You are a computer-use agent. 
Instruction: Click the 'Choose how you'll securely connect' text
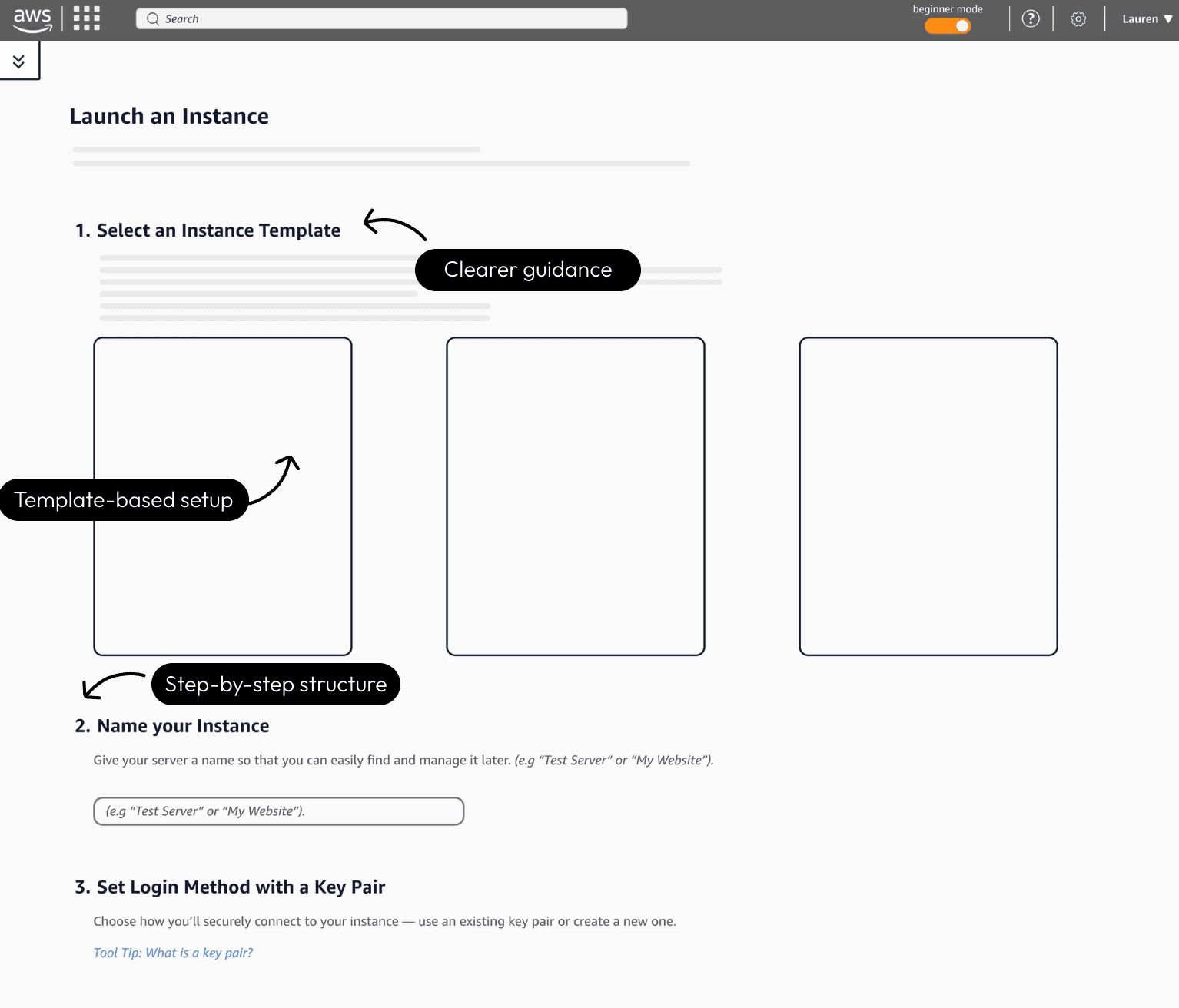pyautogui.click(x=384, y=921)
